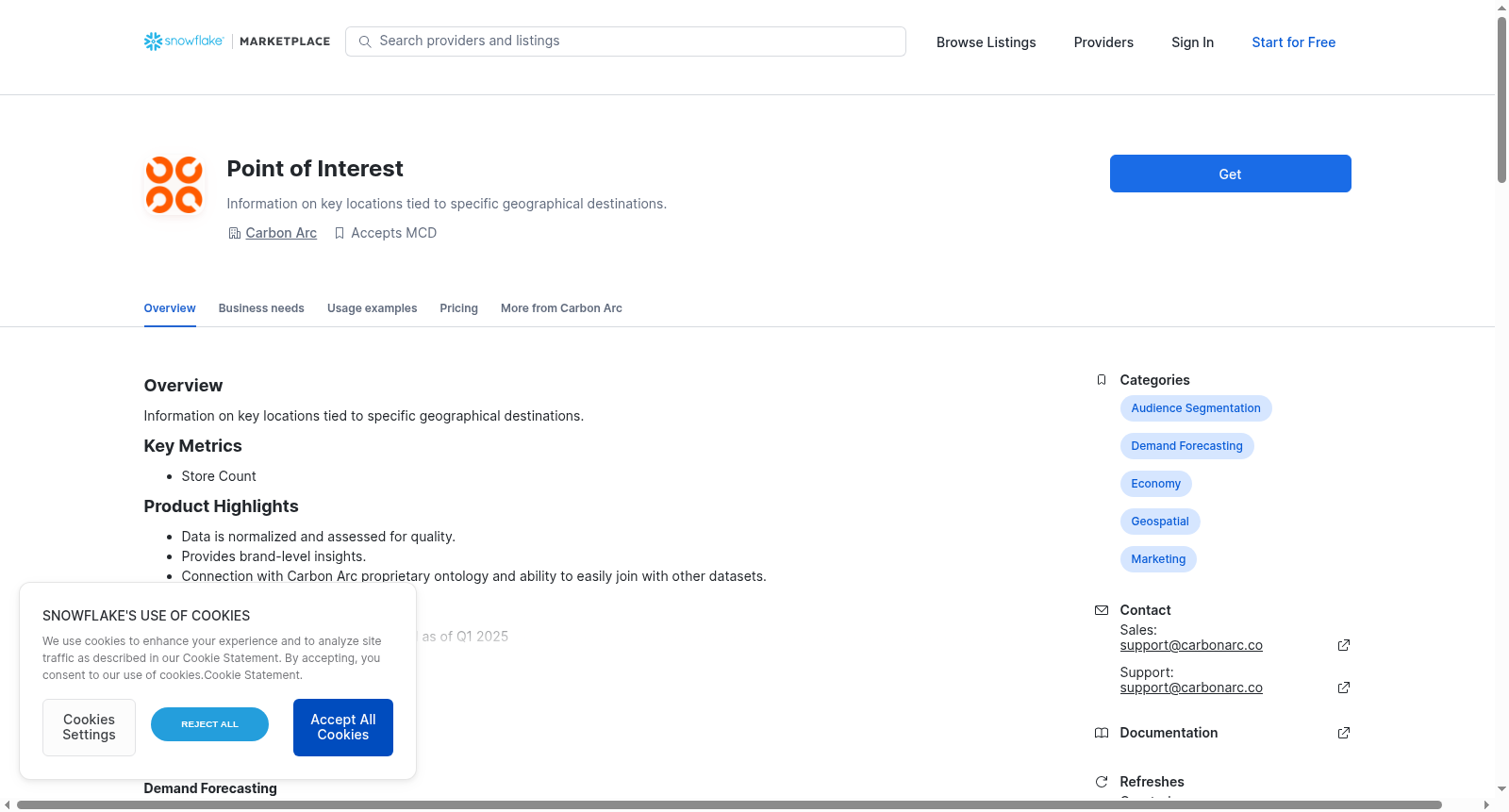Focus the Search providers and listings field
The width and height of the screenshot is (1509, 812).
coord(625,41)
